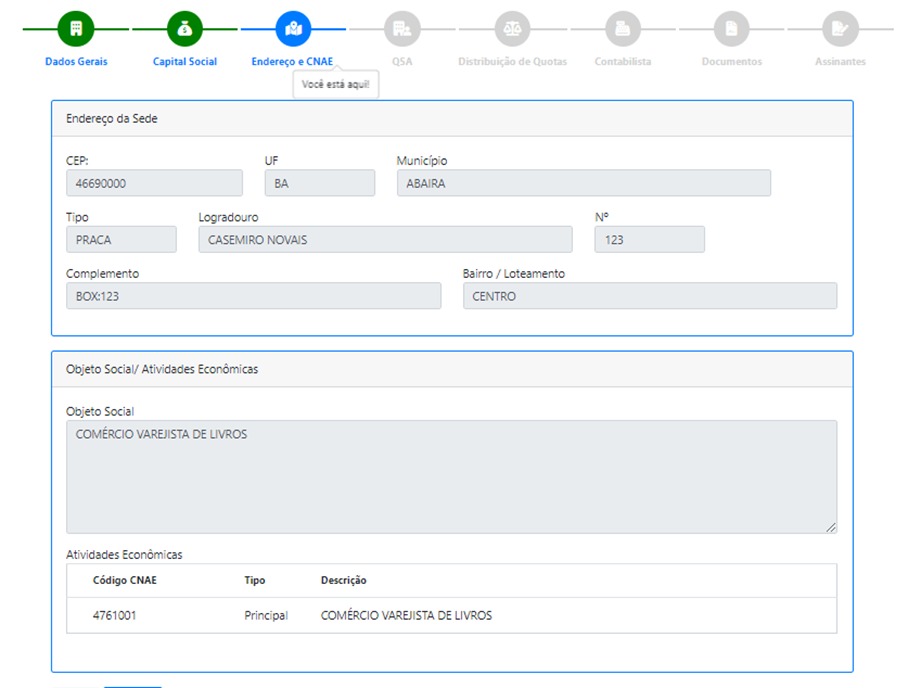Go to the QSA step icon

[402, 29]
